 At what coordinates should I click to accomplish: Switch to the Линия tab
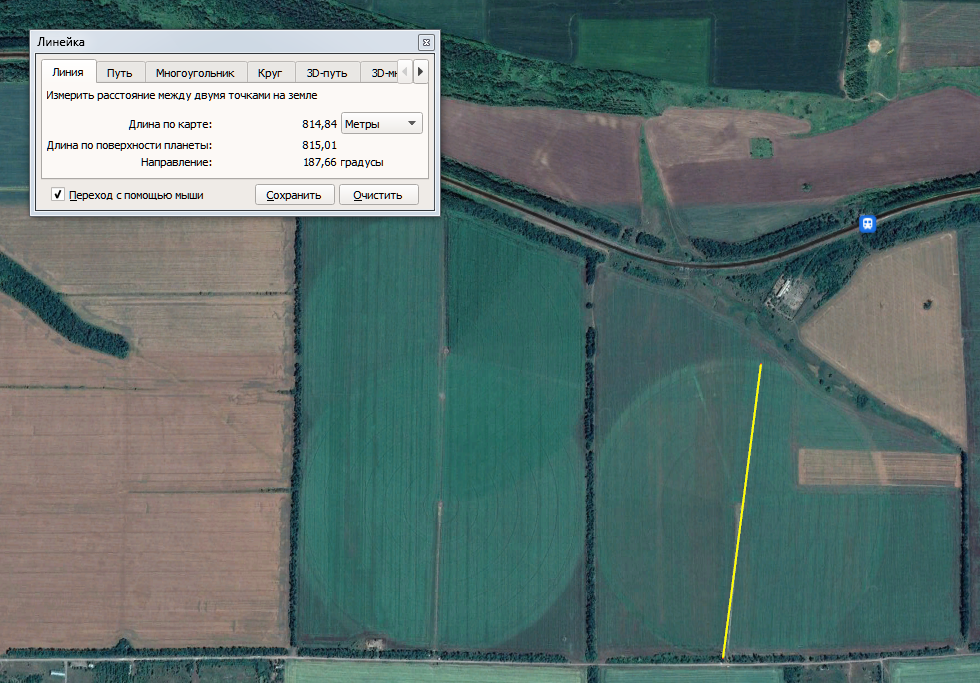[68, 73]
